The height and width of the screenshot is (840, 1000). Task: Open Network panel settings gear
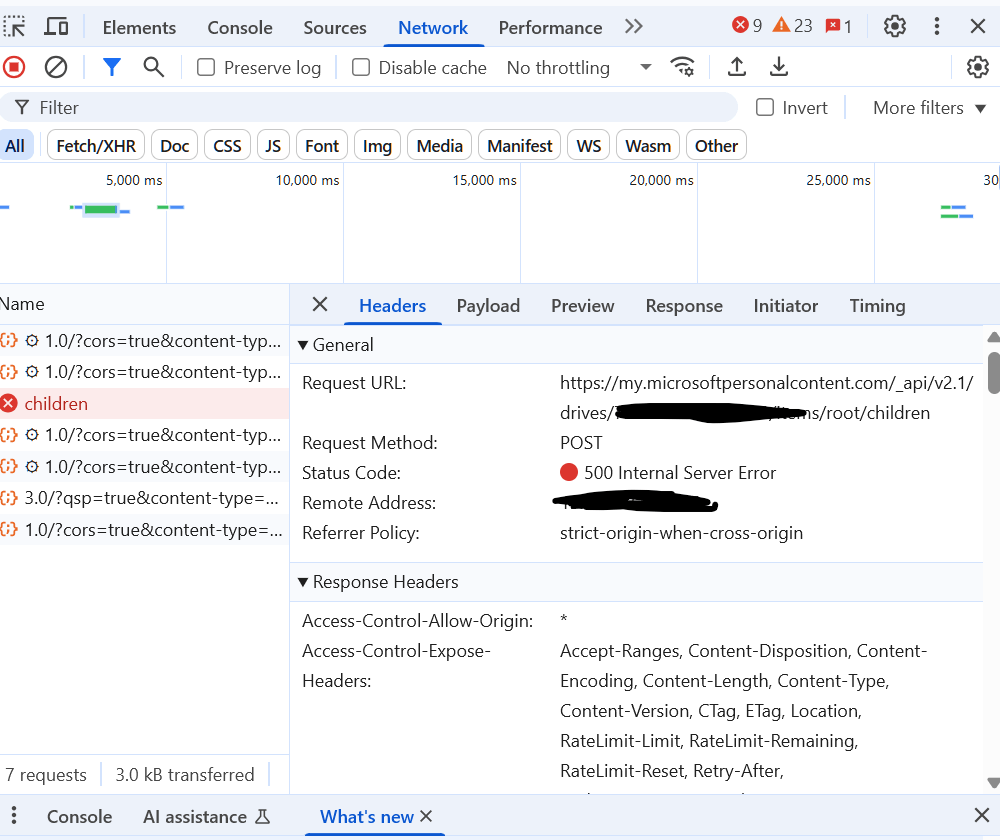click(x=977, y=67)
